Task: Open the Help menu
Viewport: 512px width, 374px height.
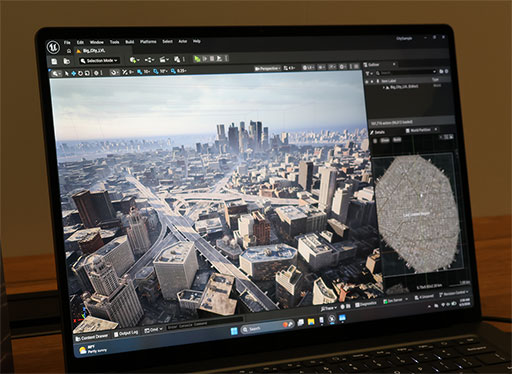Action: [x=197, y=41]
